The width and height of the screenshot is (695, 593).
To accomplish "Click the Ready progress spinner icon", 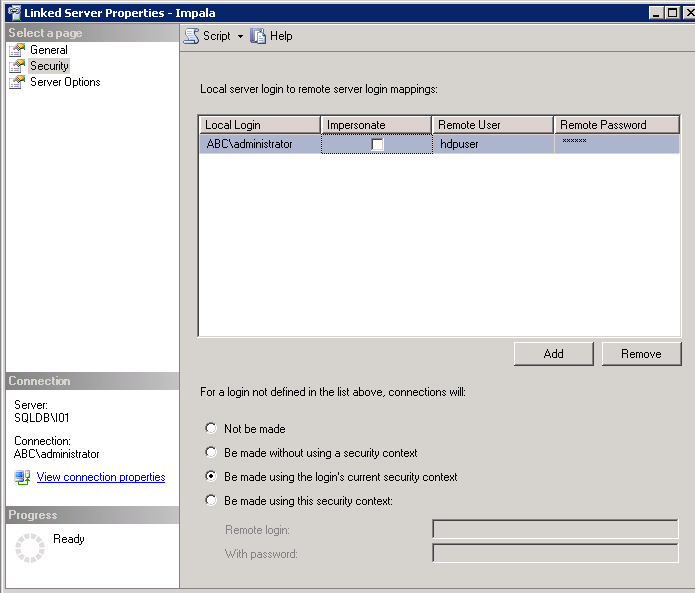I will [x=30, y=548].
